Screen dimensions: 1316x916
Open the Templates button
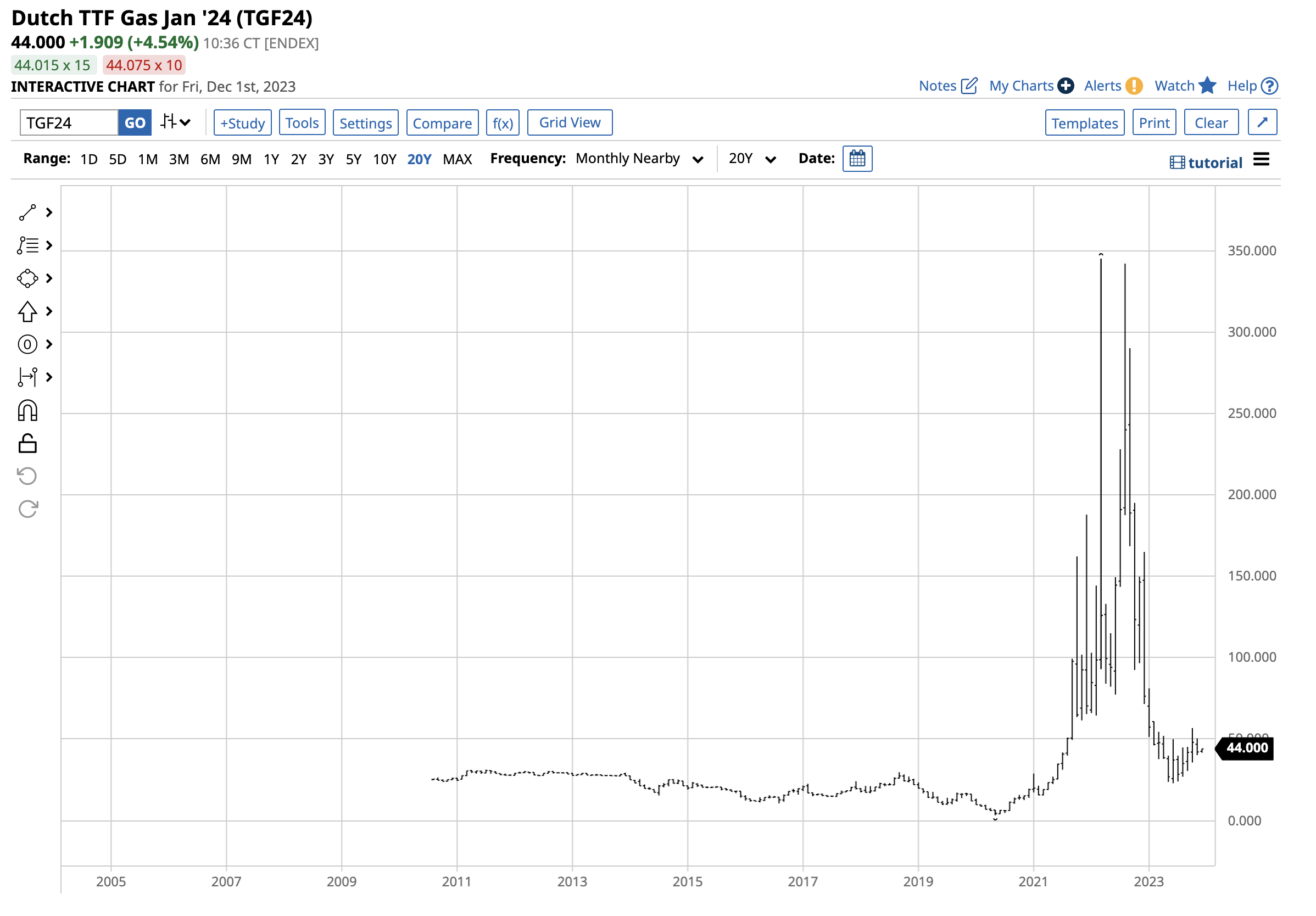point(1084,122)
